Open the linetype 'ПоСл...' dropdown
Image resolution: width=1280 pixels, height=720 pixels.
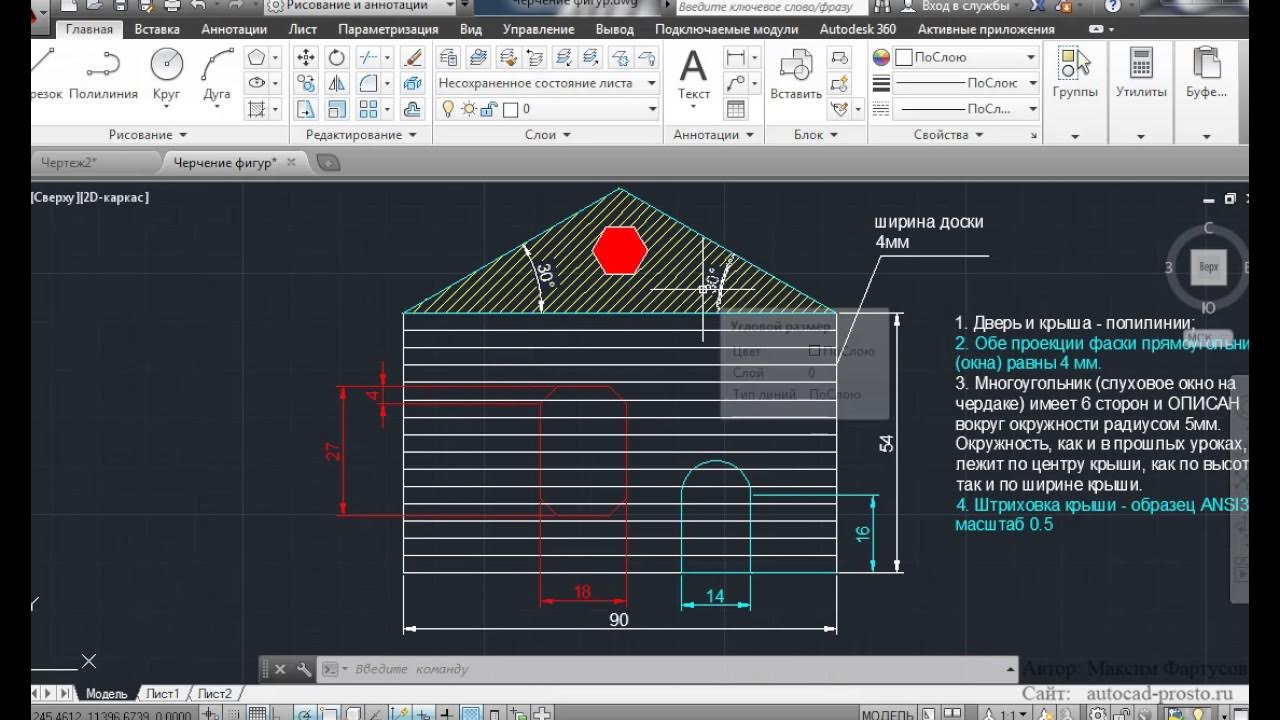click(968, 109)
